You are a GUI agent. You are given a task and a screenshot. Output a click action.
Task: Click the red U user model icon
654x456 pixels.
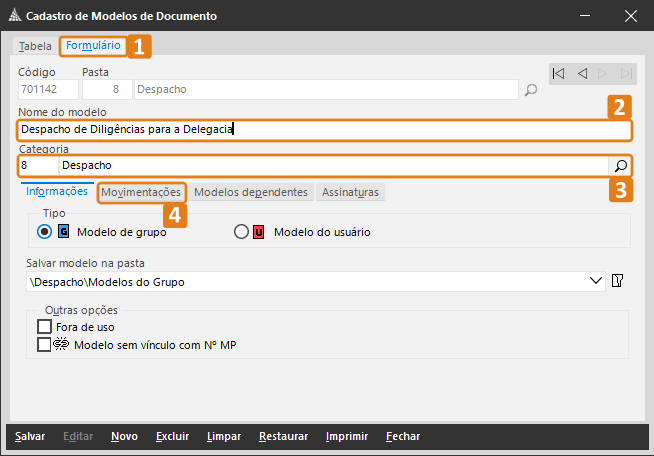coord(259,232)
